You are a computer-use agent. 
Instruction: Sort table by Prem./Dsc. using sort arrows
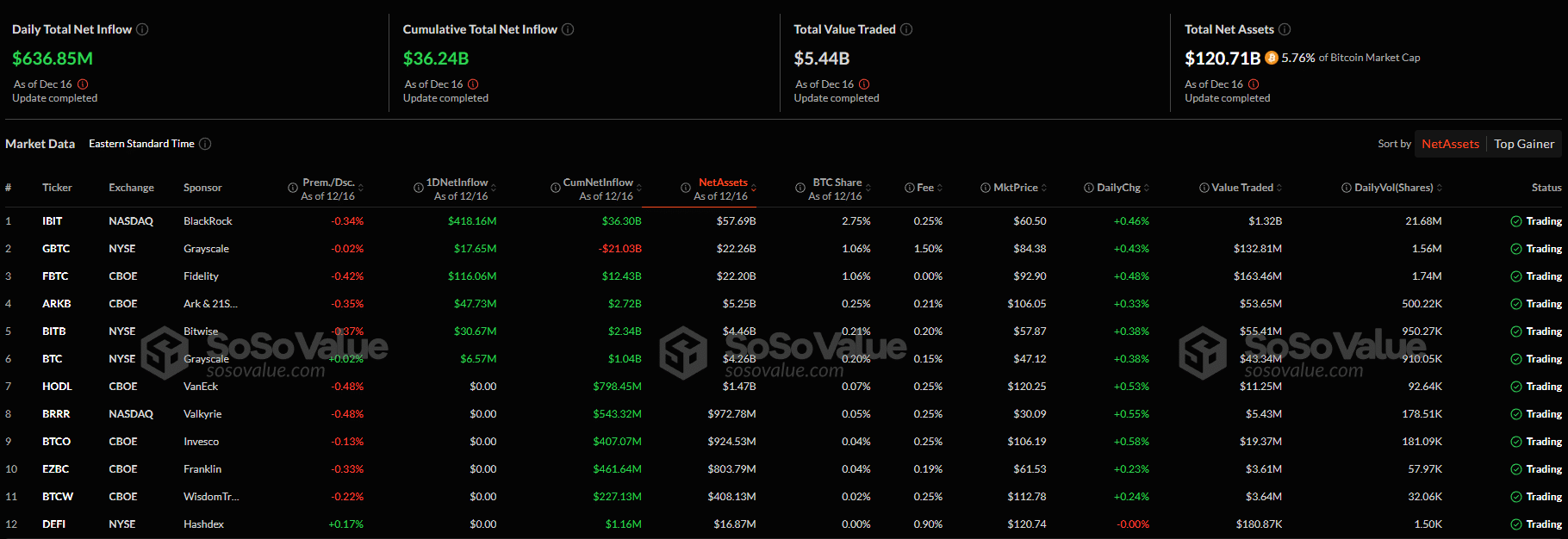[x=361, y=188]
